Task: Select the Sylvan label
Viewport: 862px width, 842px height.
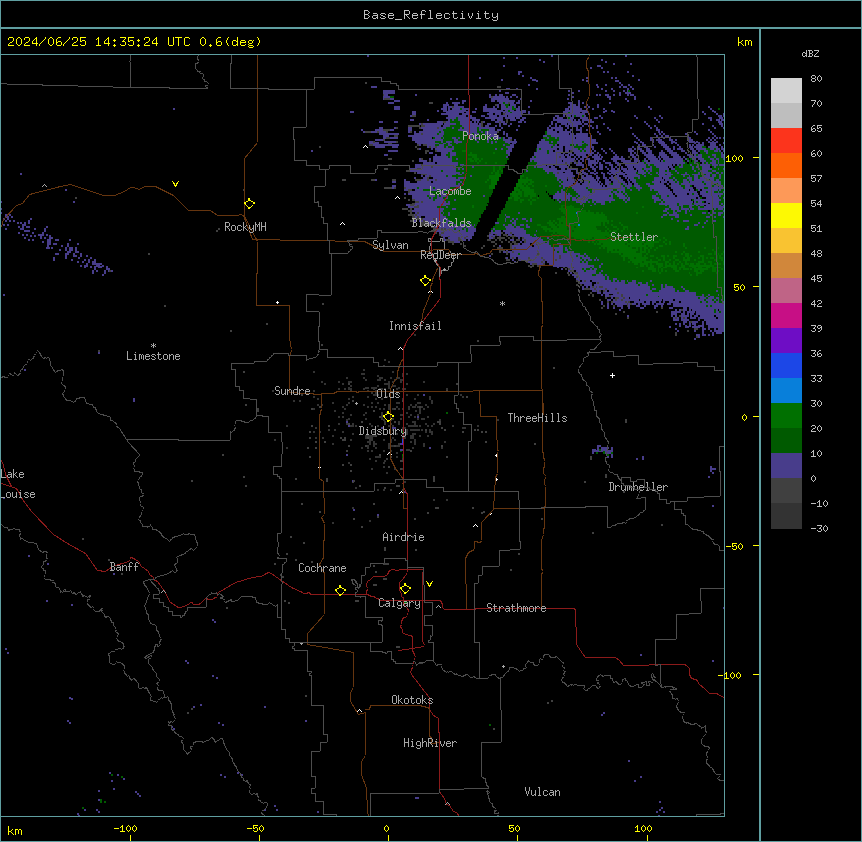Action: [390, 245]
